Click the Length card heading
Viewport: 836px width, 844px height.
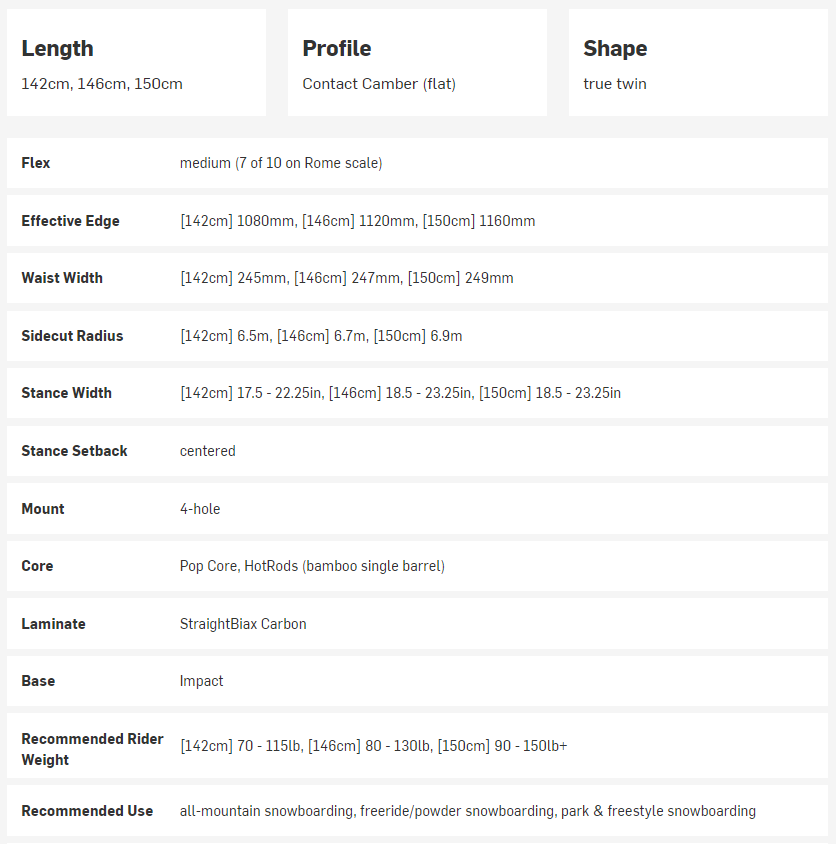point(57,48)
